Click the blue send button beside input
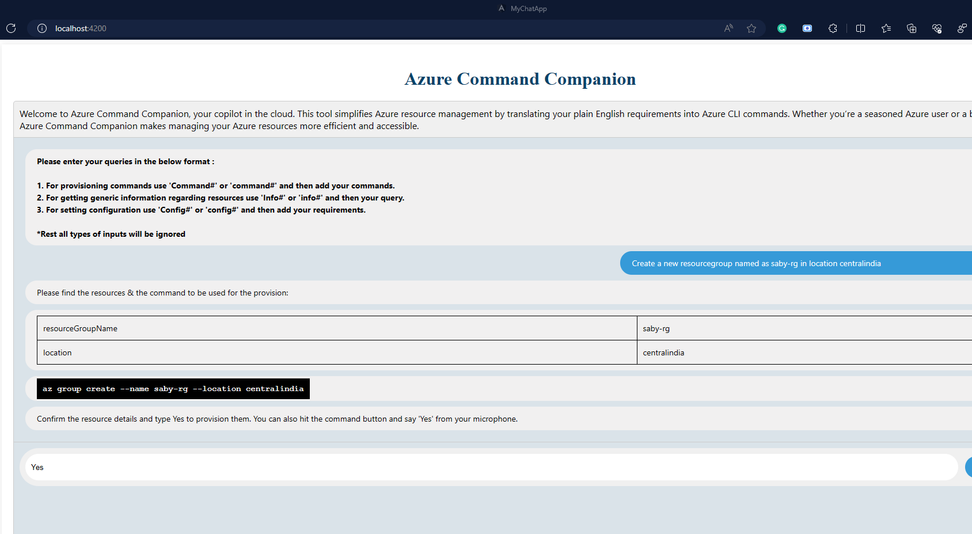 tap(968, 467)
